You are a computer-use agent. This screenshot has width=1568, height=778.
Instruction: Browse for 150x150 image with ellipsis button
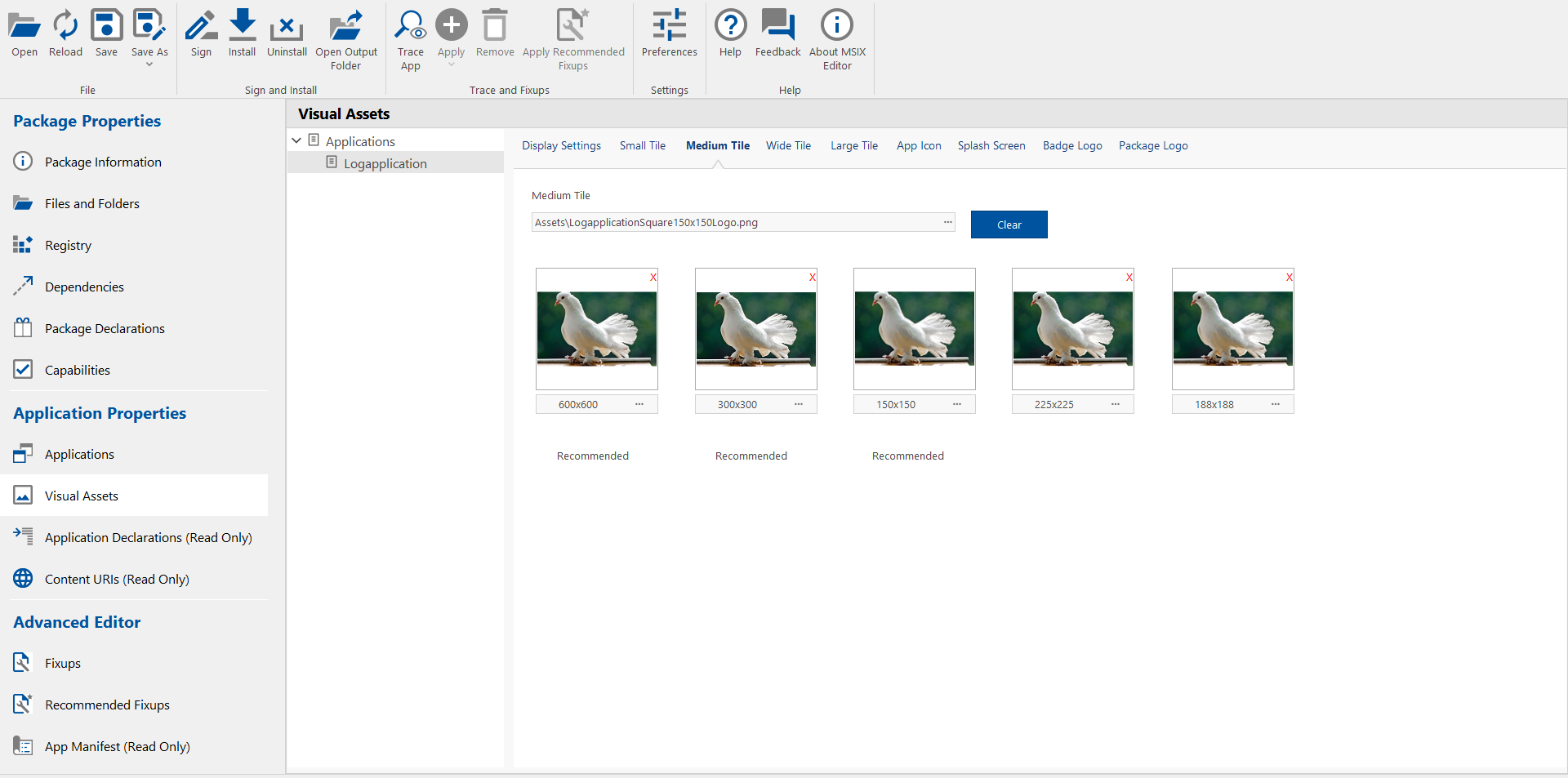tap(956, 404)
